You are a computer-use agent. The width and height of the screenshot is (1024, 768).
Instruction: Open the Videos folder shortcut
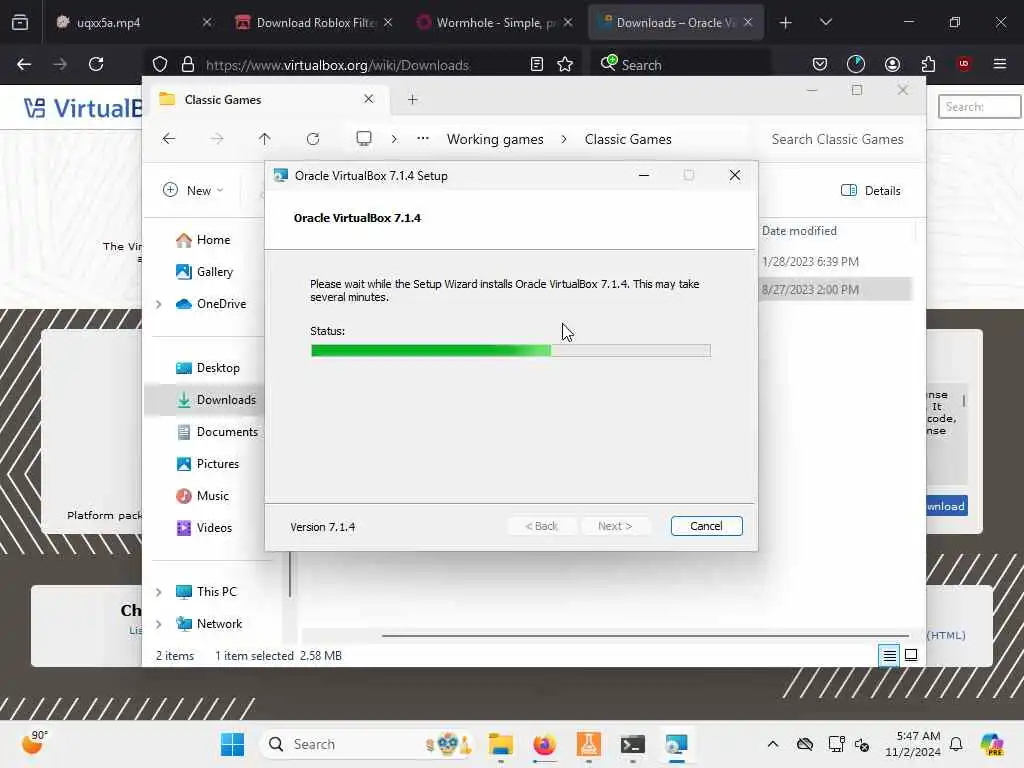(204, 528)
